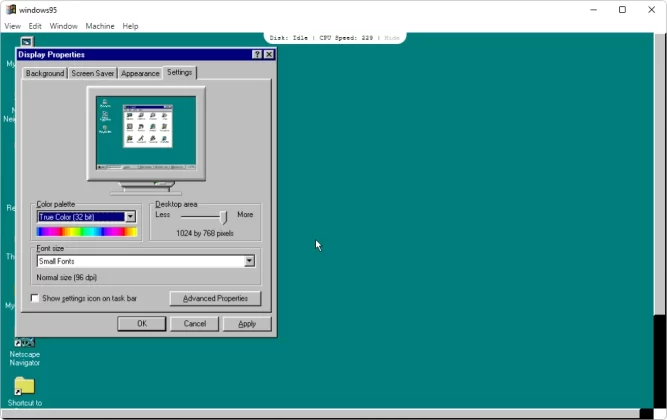Open the Window menu
This screenshot has height=420, width=667.
click(63, 26)
